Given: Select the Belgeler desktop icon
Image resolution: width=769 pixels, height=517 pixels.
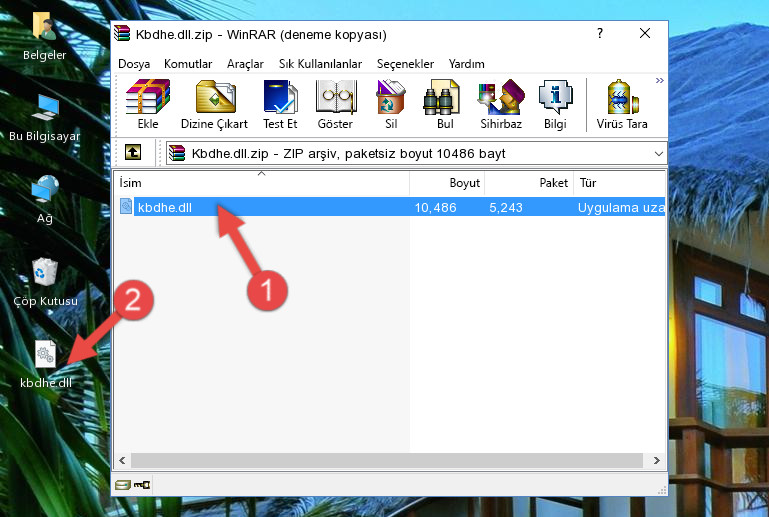Looking at the screenshot, I should pyautogui.click(x=45, y=37).
